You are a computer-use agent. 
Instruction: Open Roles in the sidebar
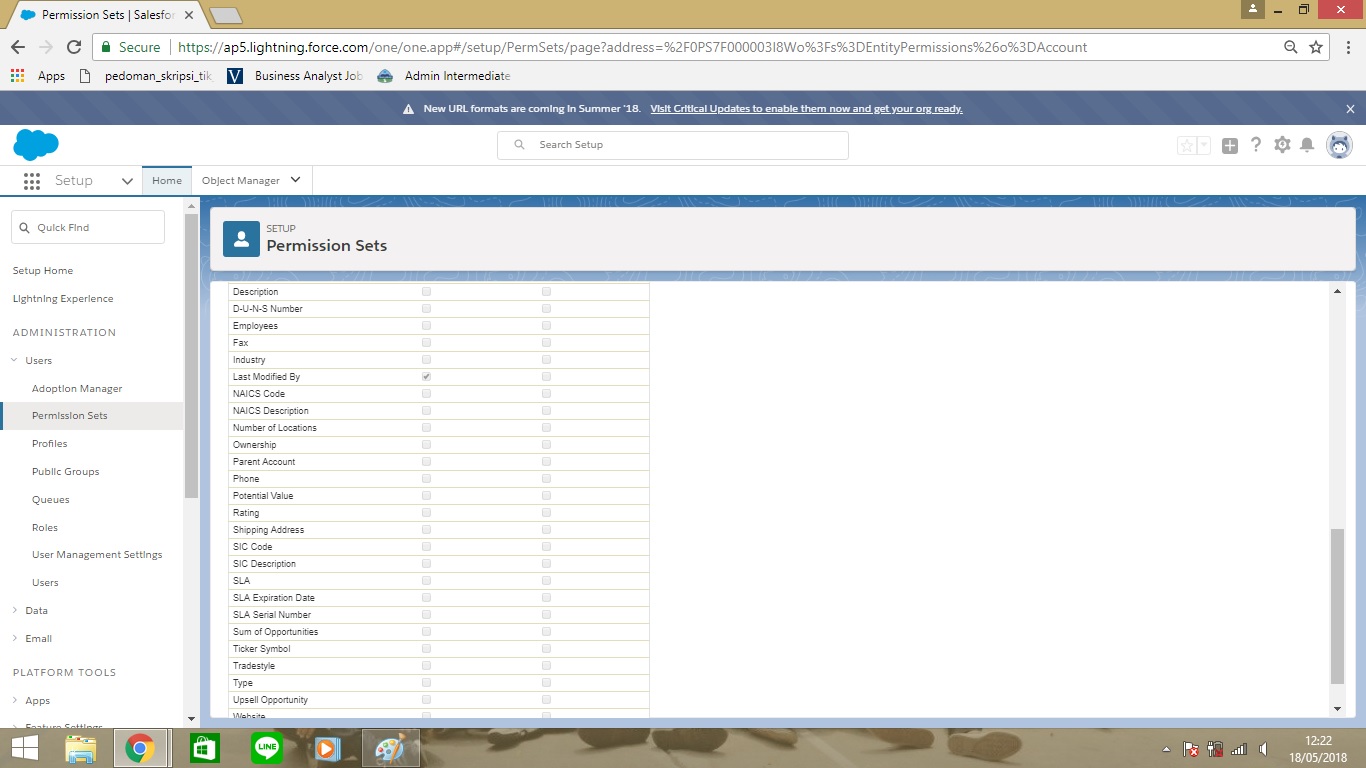pos(45,528)
